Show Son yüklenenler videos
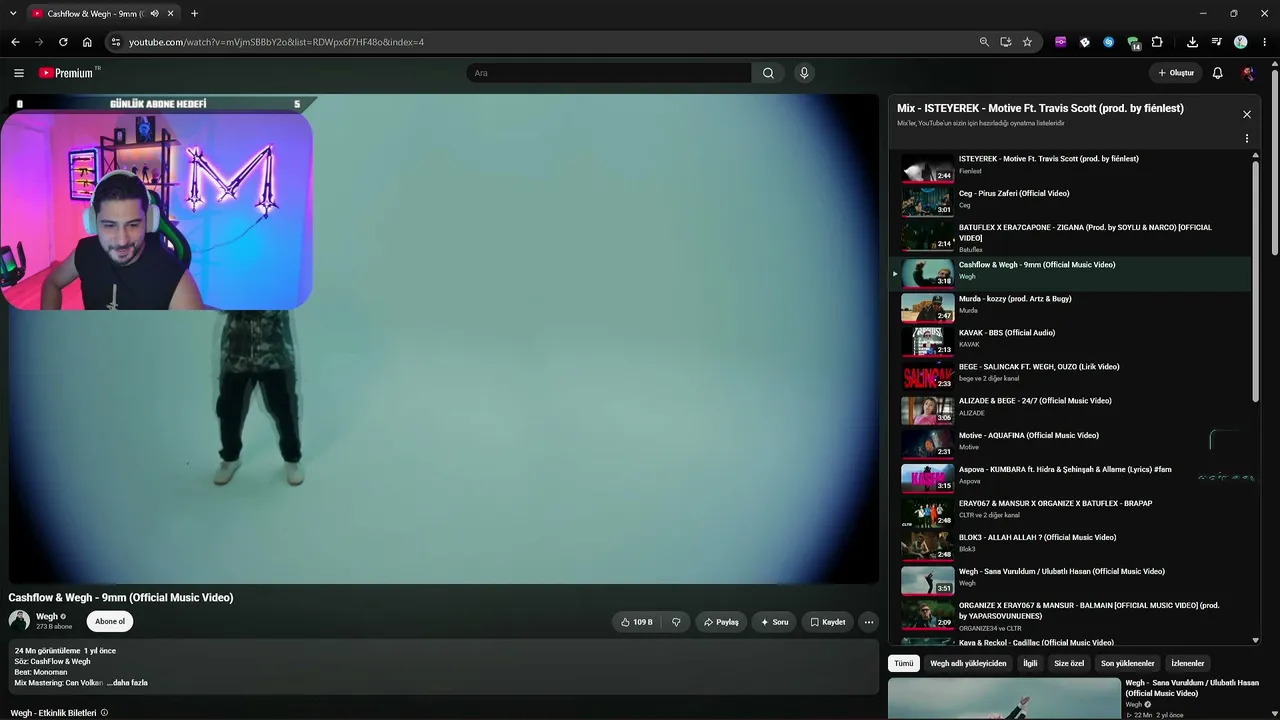The image size is (1280, 720). tap(1128, 663)
